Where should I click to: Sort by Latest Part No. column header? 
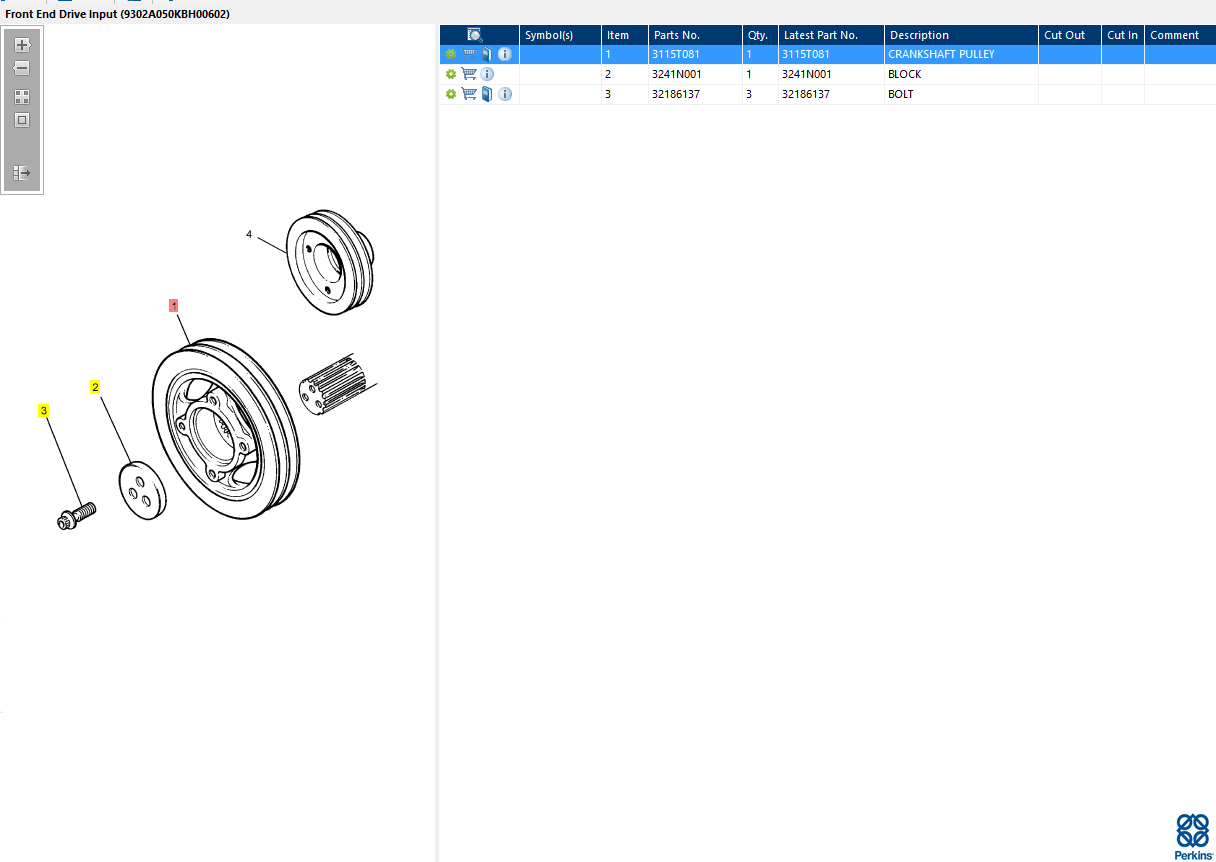pyautogui.click(x=831, y=35)
